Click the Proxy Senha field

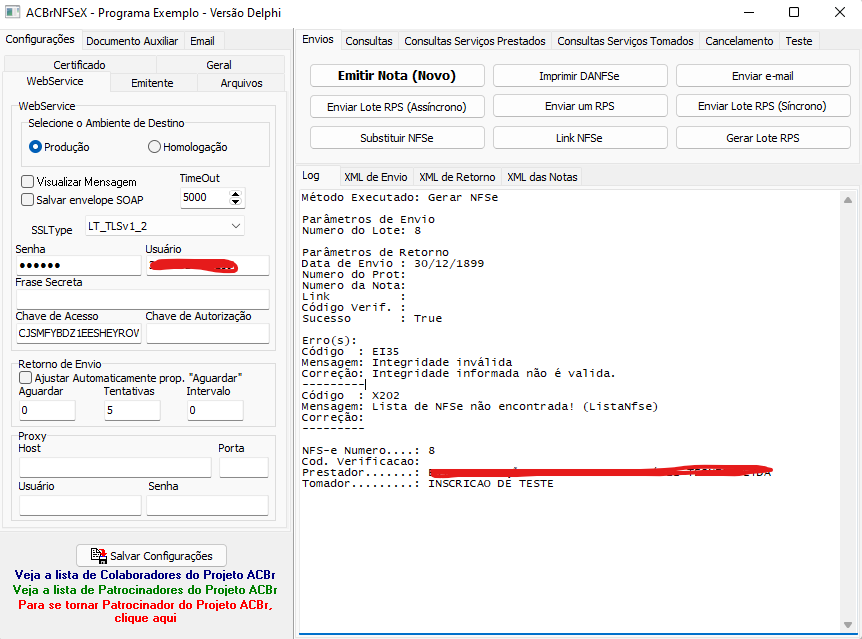pyautogui.click(x=208, y=505)
